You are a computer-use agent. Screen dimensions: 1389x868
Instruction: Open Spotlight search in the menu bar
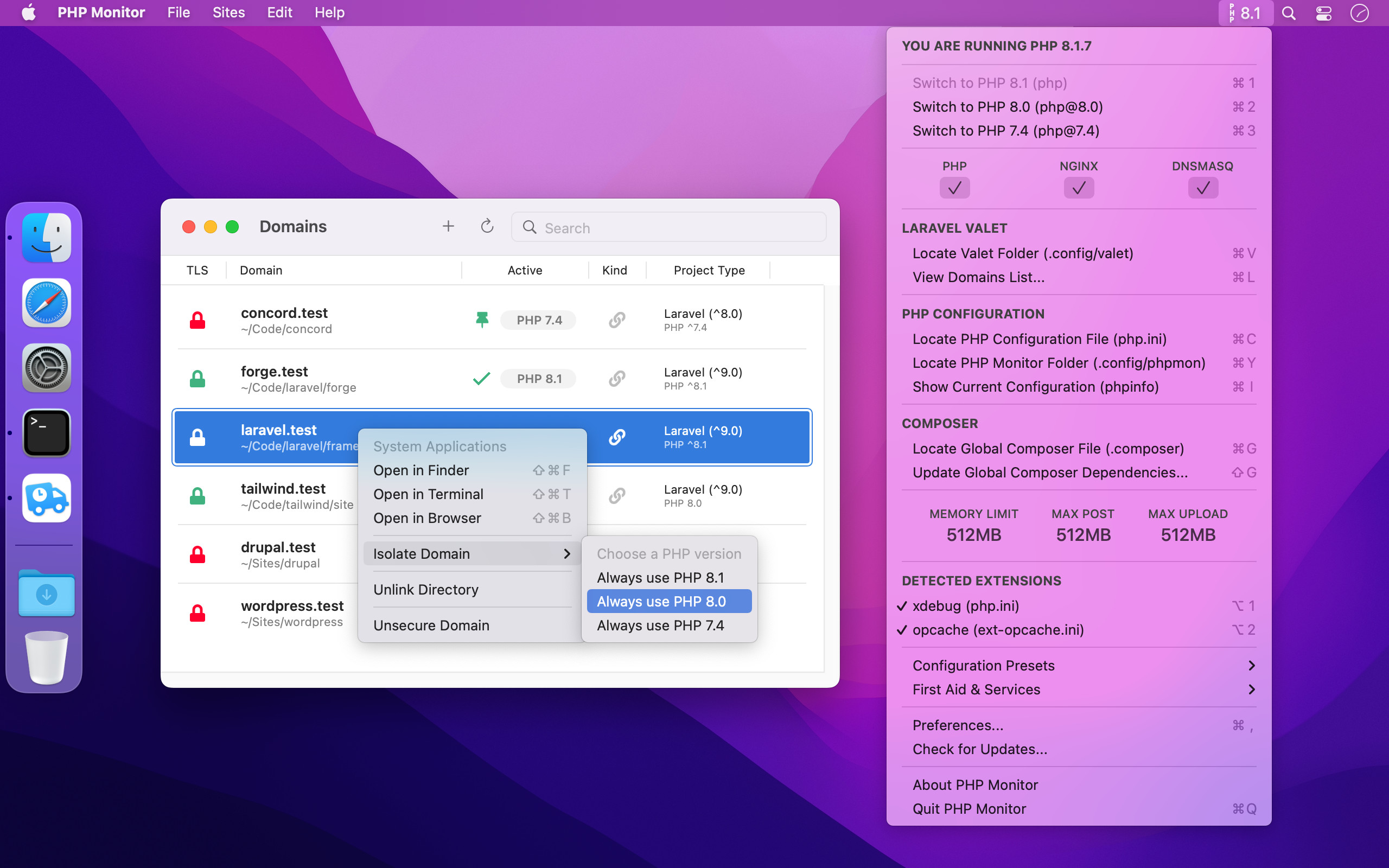1289,12
